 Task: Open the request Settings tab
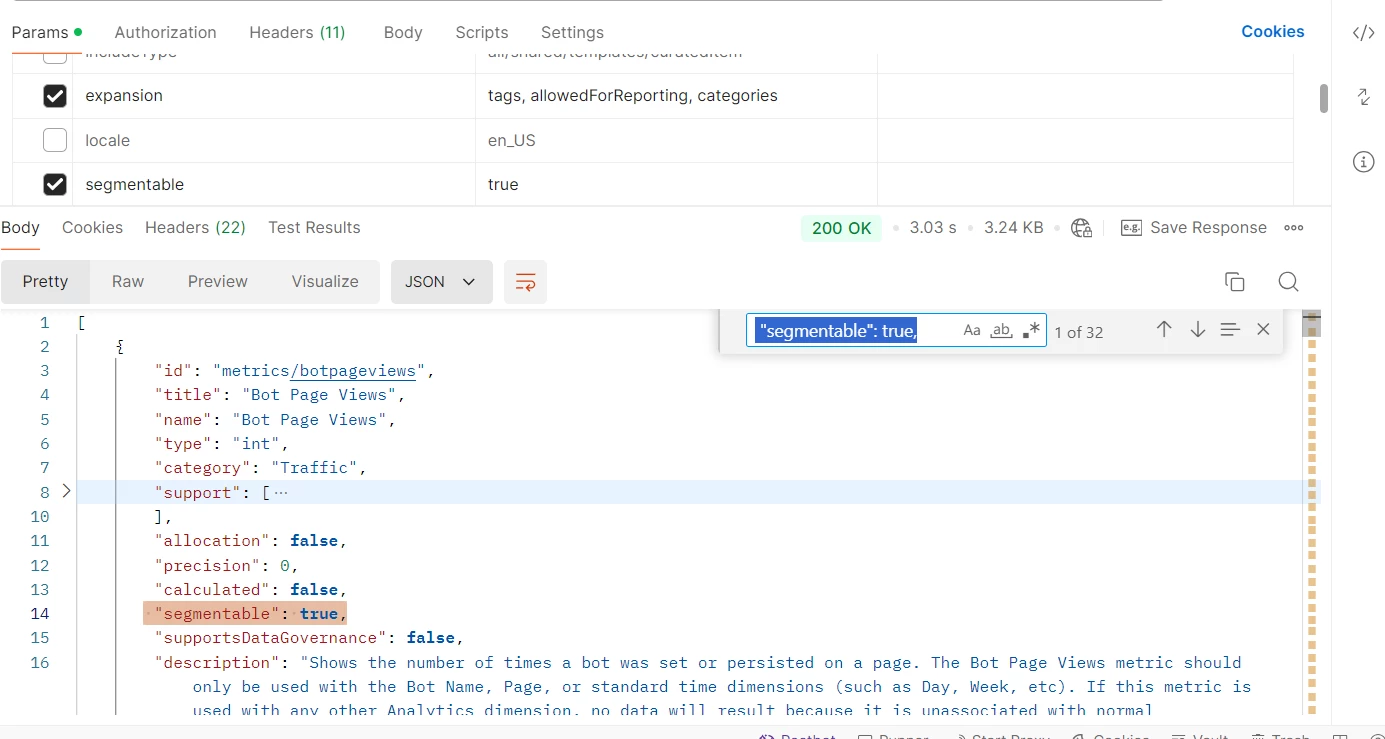[x=572, y=32]
